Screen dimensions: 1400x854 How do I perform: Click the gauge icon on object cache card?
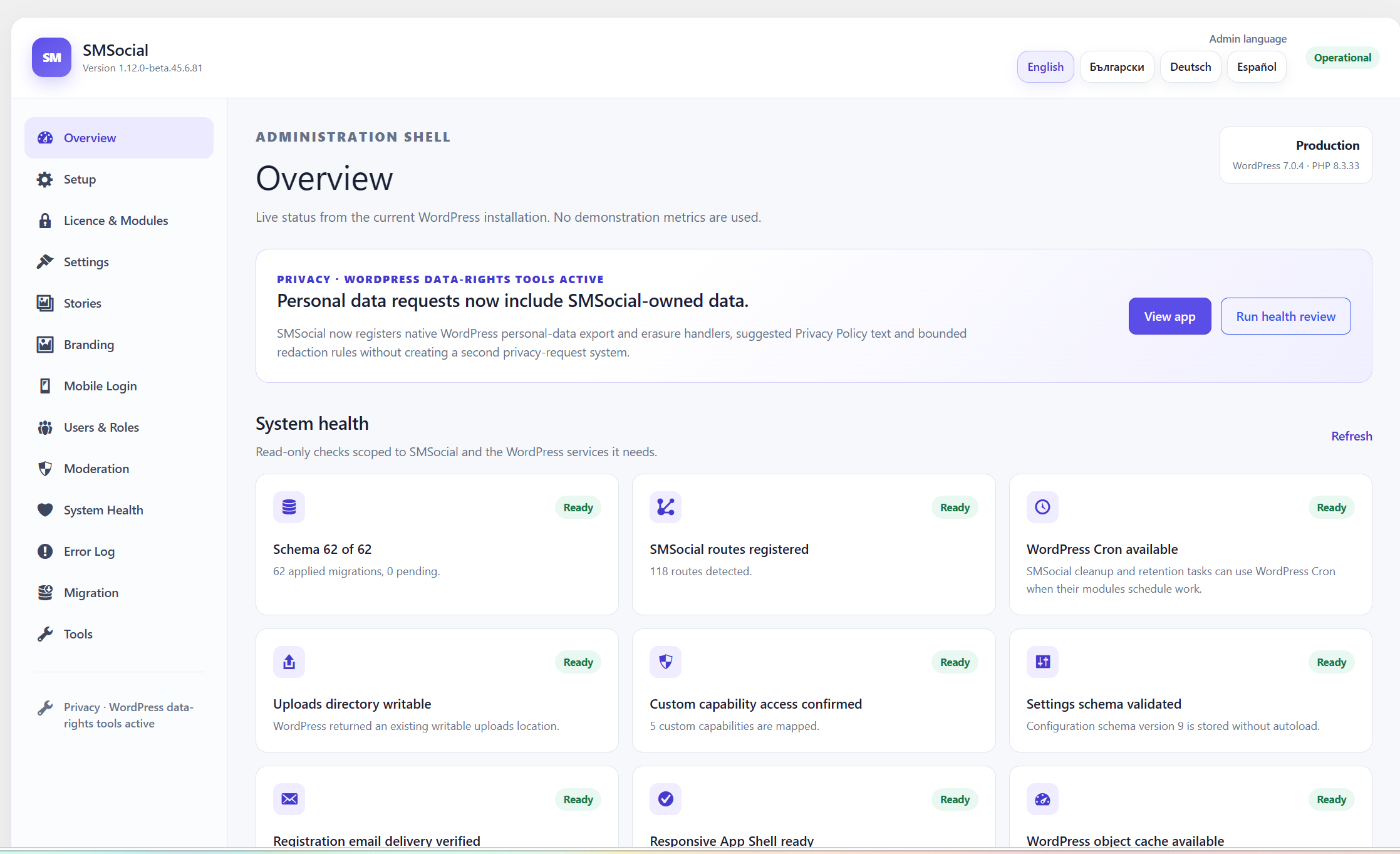(1042, 799)
